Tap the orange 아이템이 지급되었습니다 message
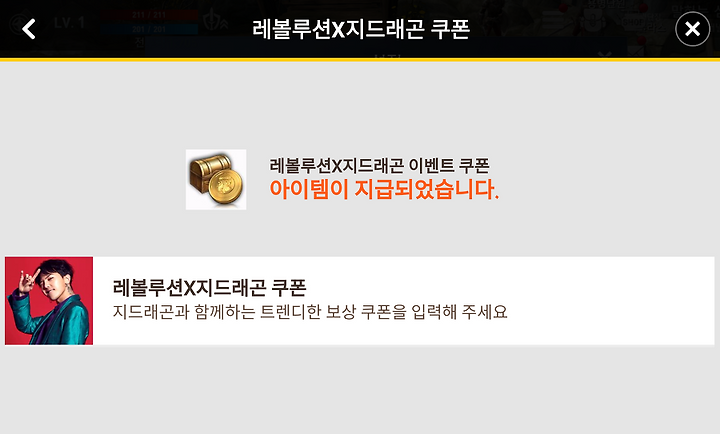This screenshot has height=434, width=720. pos(384,189)
